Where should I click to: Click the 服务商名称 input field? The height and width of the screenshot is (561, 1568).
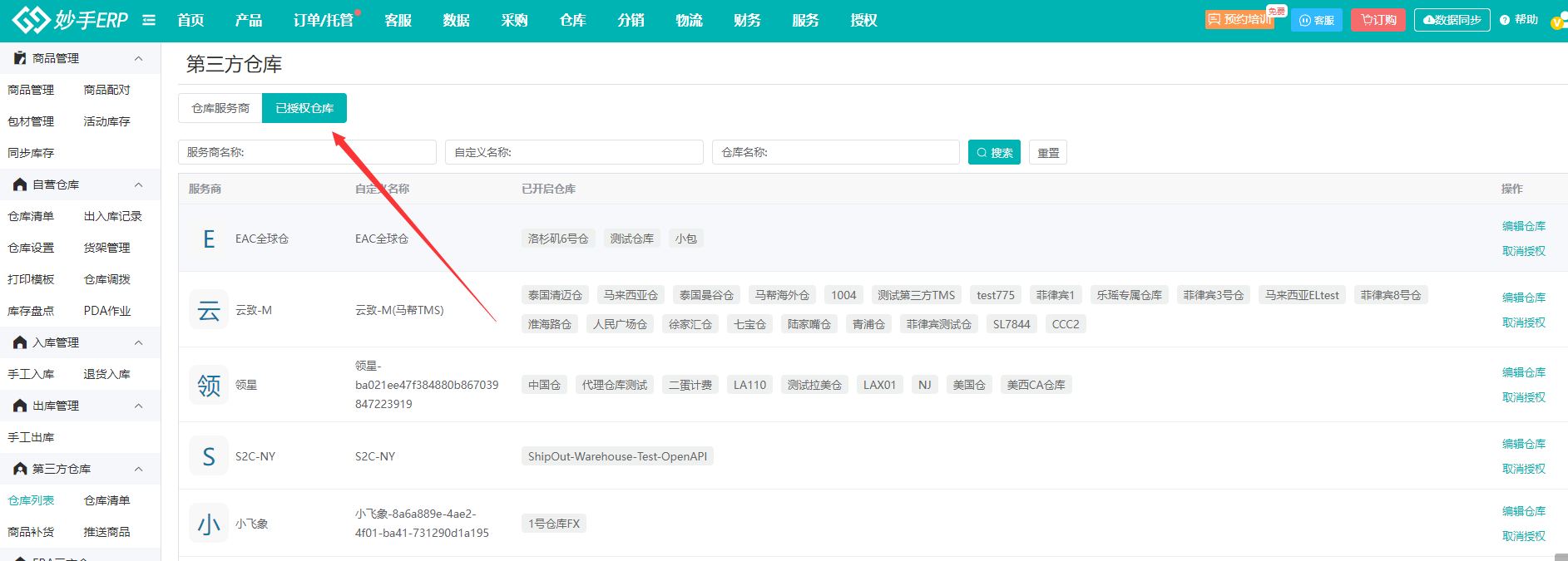click(x=307, y=153)
